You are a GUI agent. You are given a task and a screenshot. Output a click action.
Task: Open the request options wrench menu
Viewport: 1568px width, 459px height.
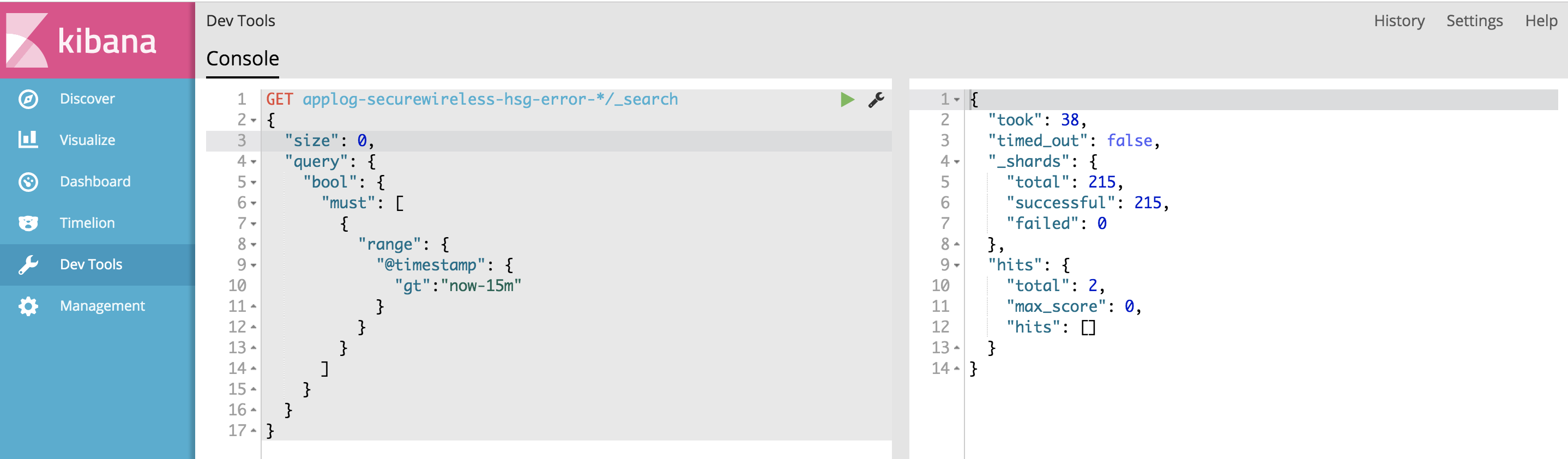coord(876,99)
